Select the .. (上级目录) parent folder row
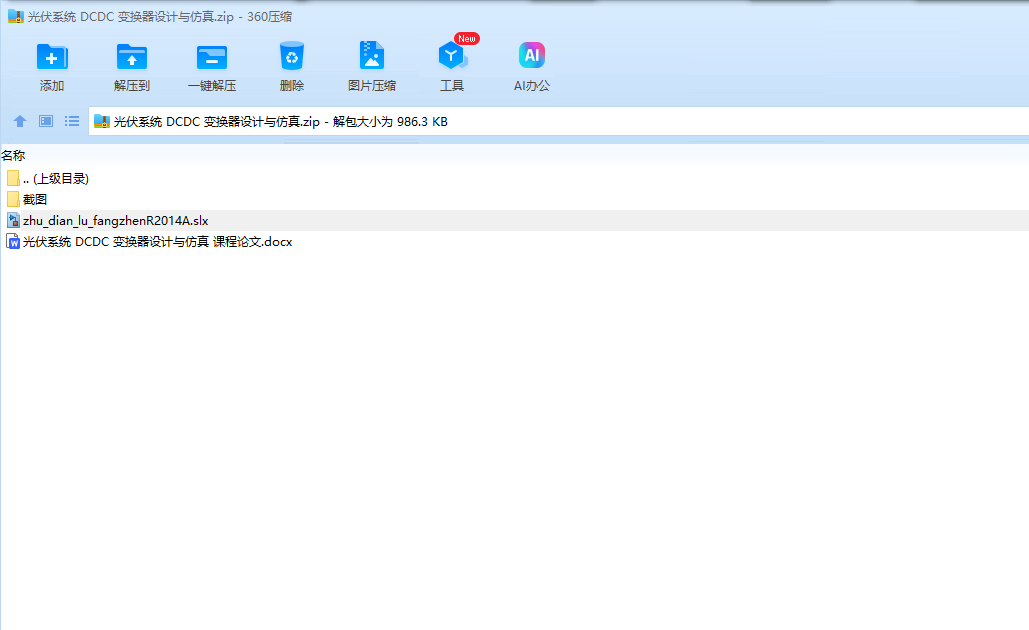1029x630 pixels. pyautogui.click(x=514, y=178)
